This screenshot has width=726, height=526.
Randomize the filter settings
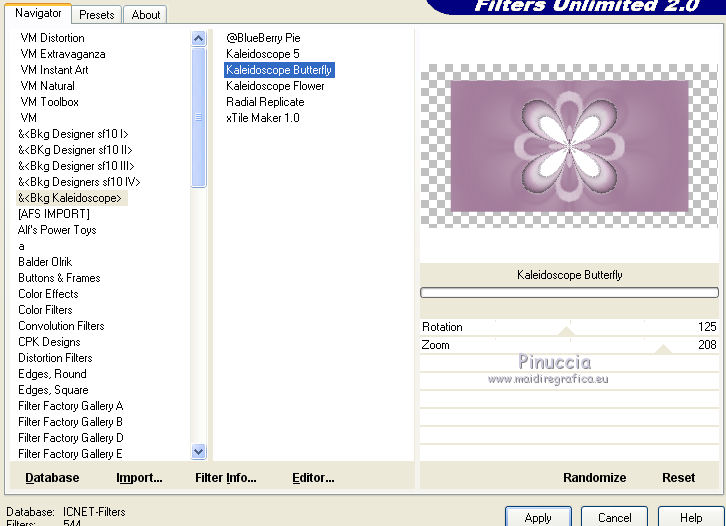pyautogui.click(x=595, y=478)
